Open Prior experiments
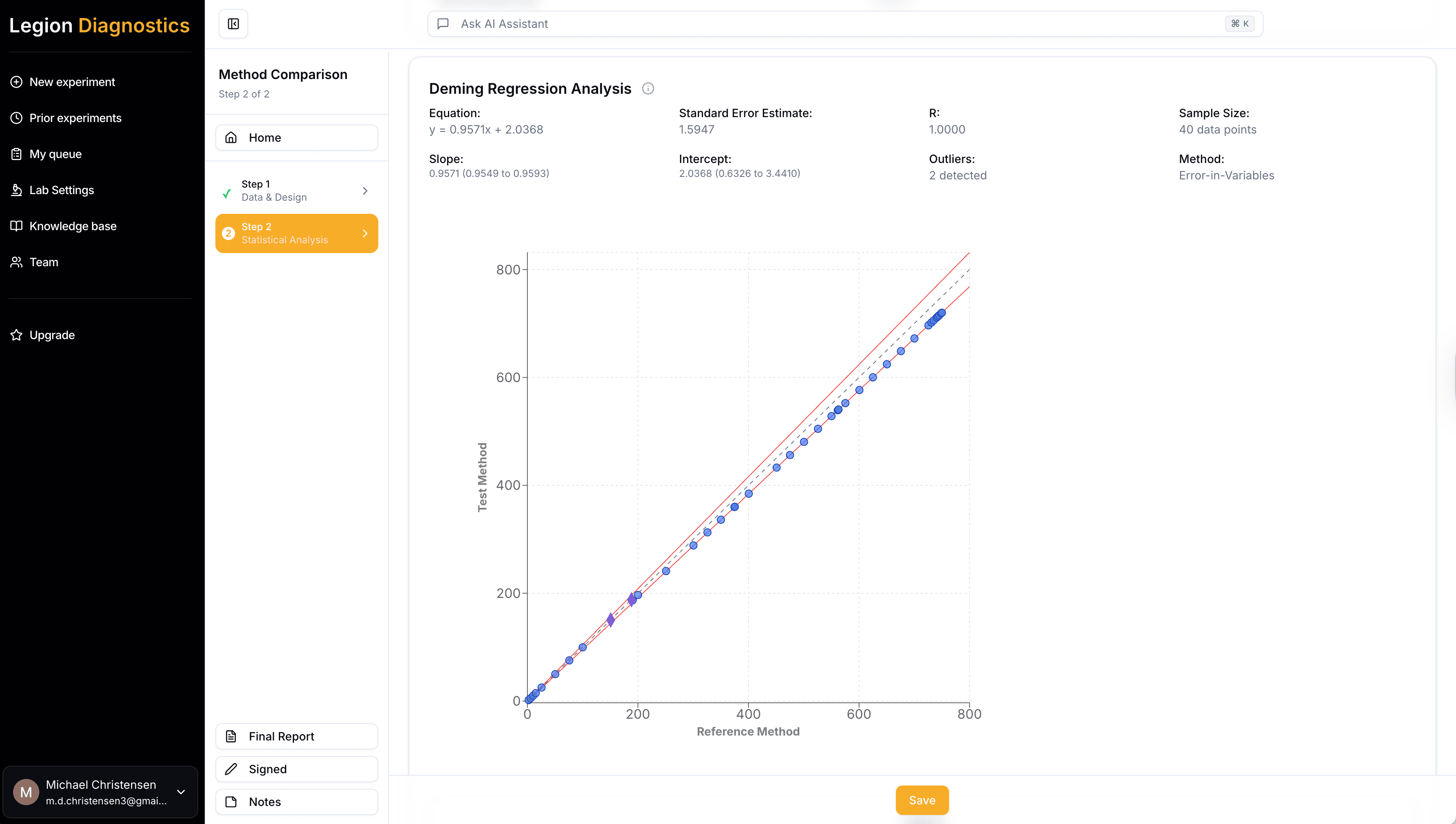Viewport: 1456px width, 824px height. pos(75,118)
